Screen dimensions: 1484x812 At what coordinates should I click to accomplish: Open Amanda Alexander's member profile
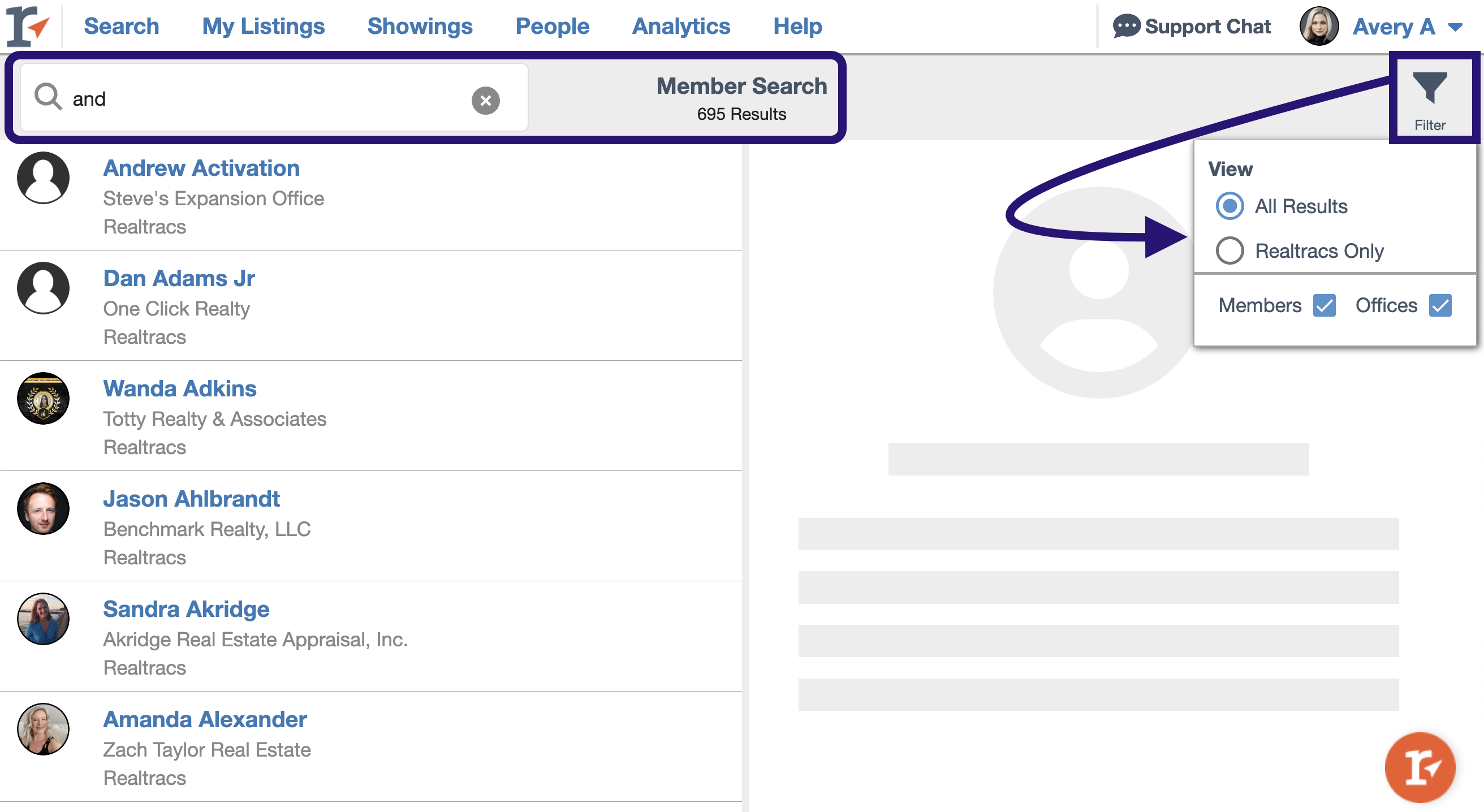click(x=205, y=720)
